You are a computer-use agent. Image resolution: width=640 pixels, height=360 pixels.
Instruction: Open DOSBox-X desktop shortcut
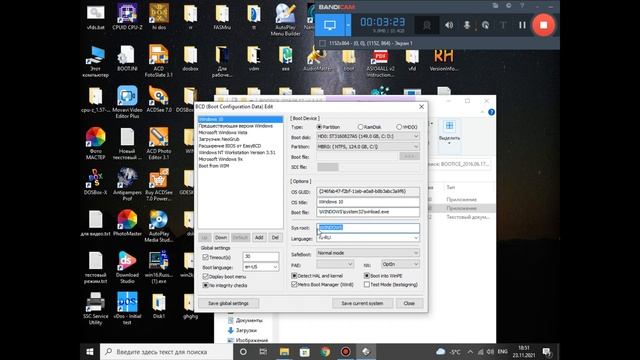click(96, 181)
